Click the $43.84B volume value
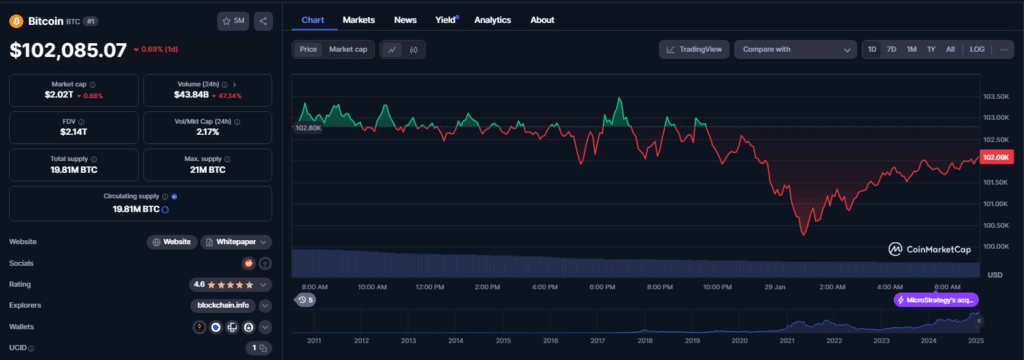 (192, 95)
